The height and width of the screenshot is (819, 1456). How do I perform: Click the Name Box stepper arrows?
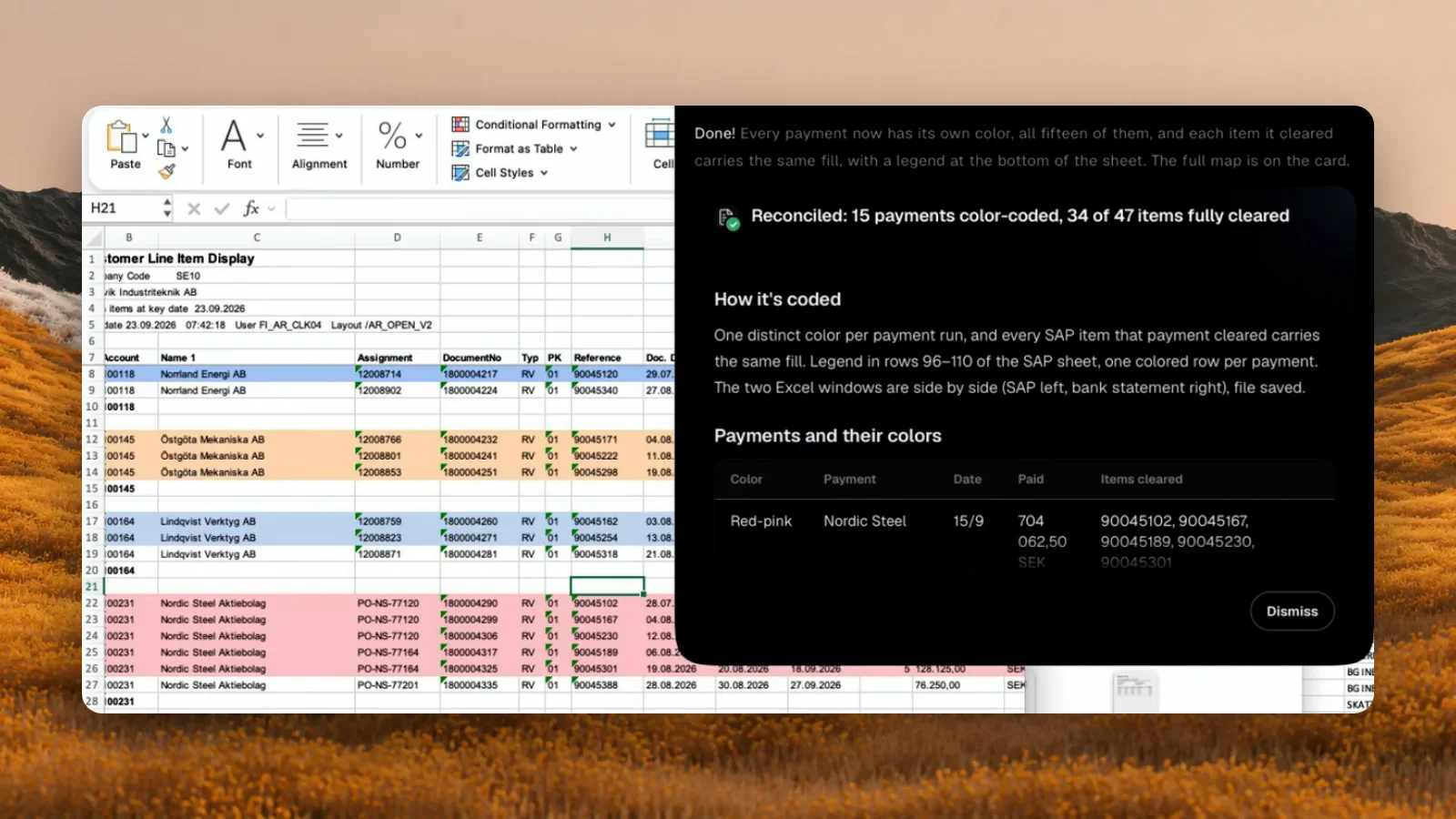167,208
